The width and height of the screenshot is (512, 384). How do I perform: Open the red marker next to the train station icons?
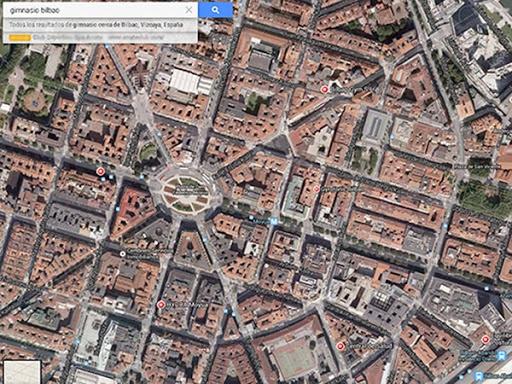coord(485,340)
